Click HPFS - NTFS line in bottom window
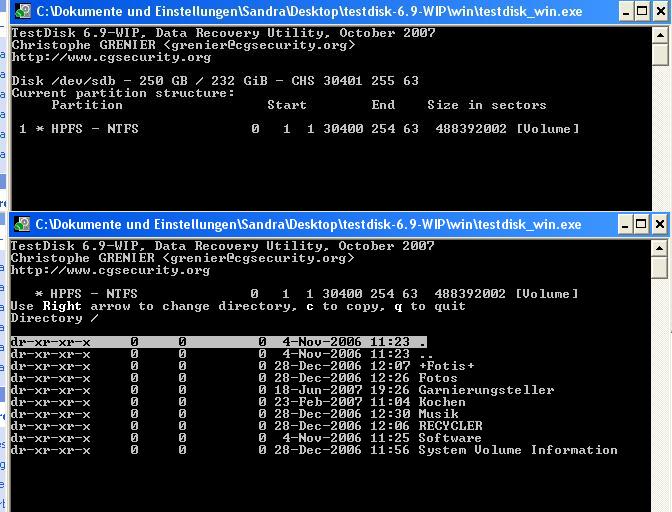Viewport: 672px width, 512px height. [x=306, y=293]
